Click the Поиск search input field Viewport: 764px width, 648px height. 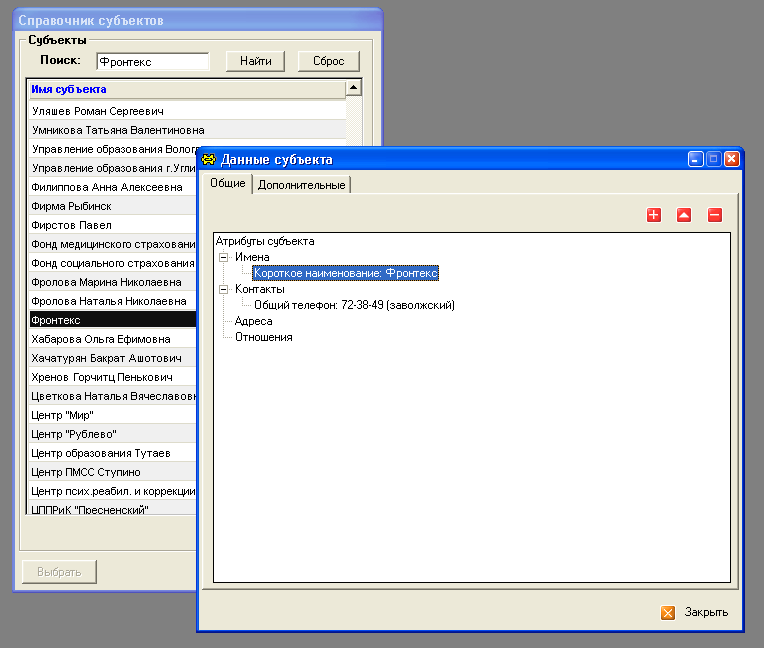pyautogui.click(x=151, y=62)
